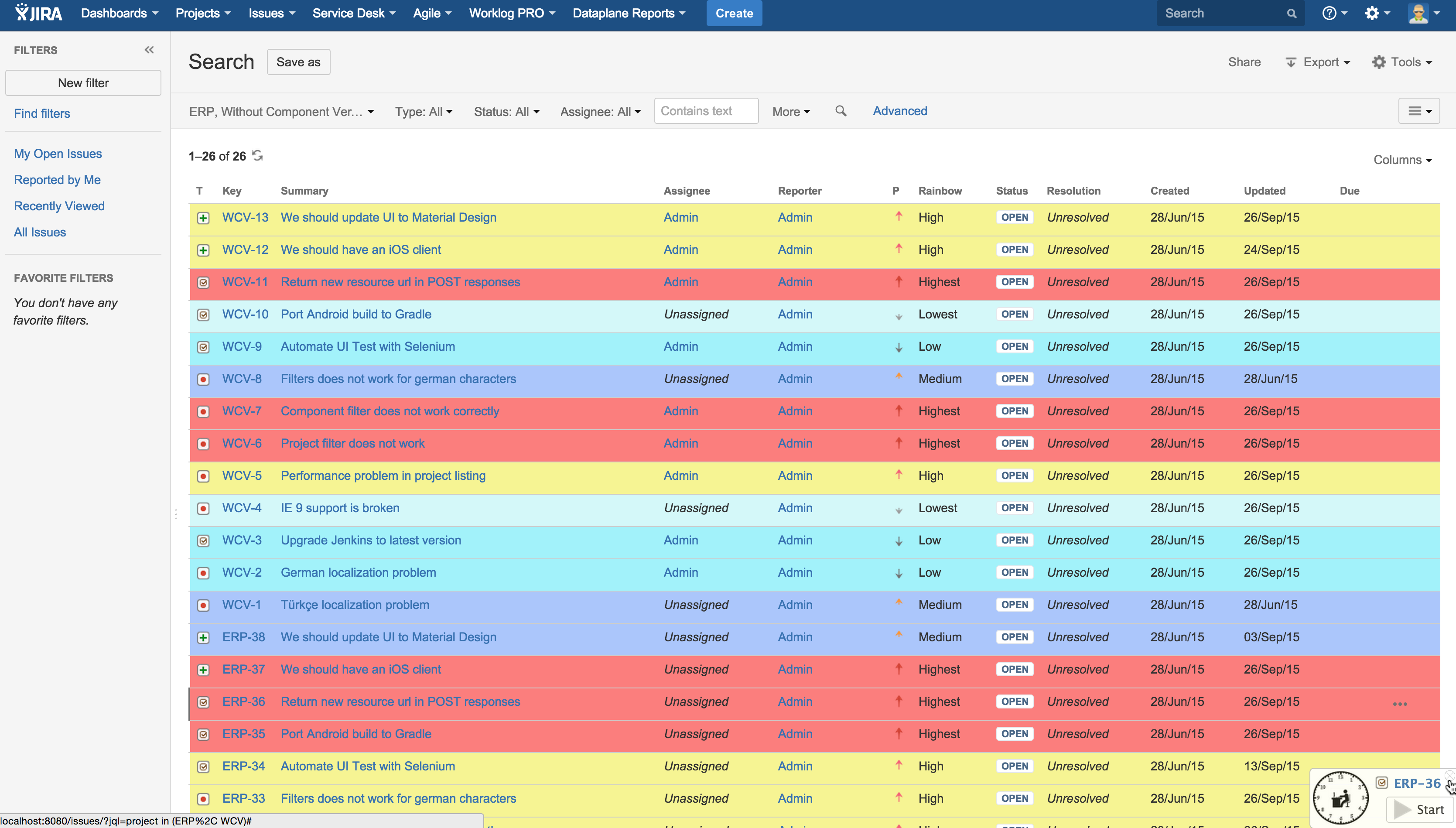Switch to Advanced search mode
This screenshot has width=1456, height=828.
[899, 111]
